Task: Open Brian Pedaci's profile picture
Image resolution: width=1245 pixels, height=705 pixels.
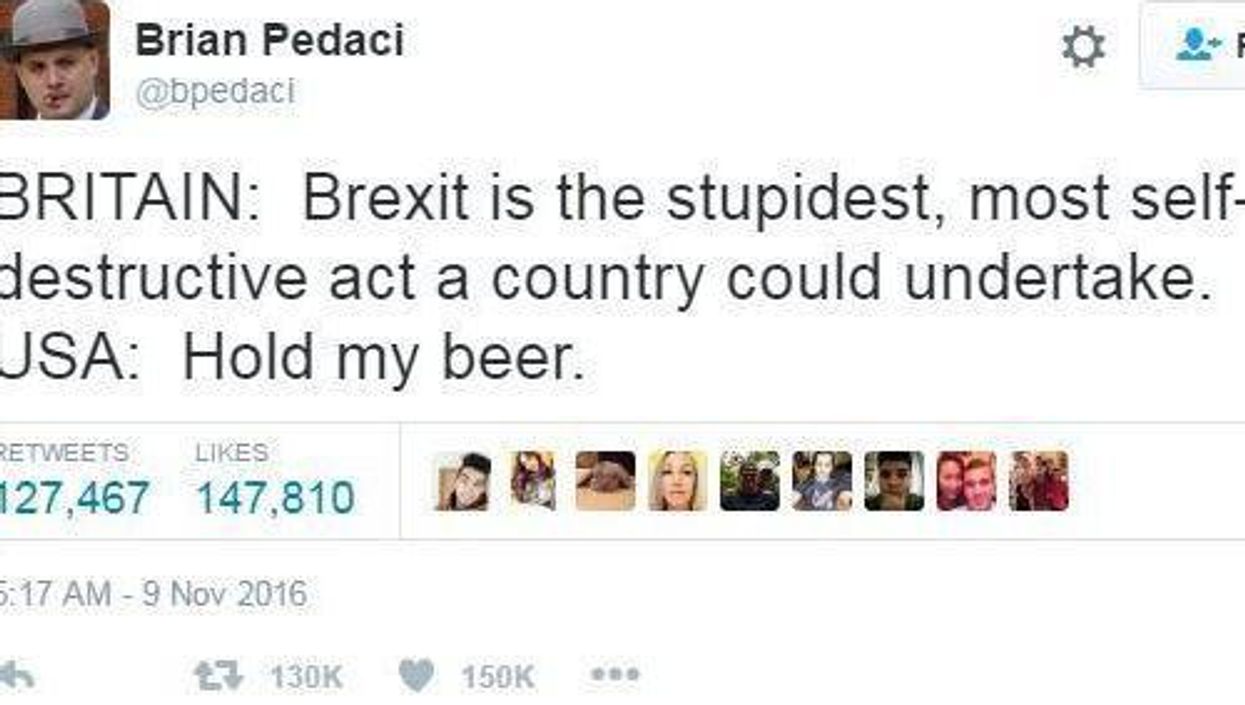Action: [x=54, y=60]
